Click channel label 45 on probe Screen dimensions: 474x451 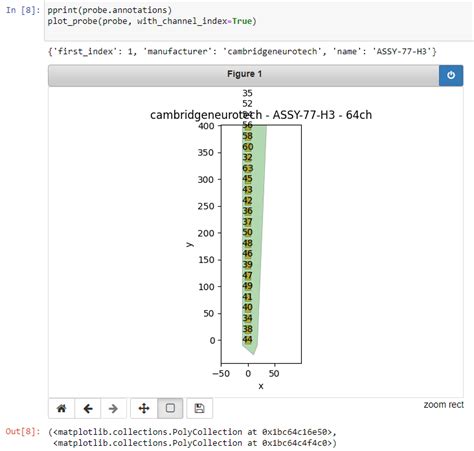(247, 179)
